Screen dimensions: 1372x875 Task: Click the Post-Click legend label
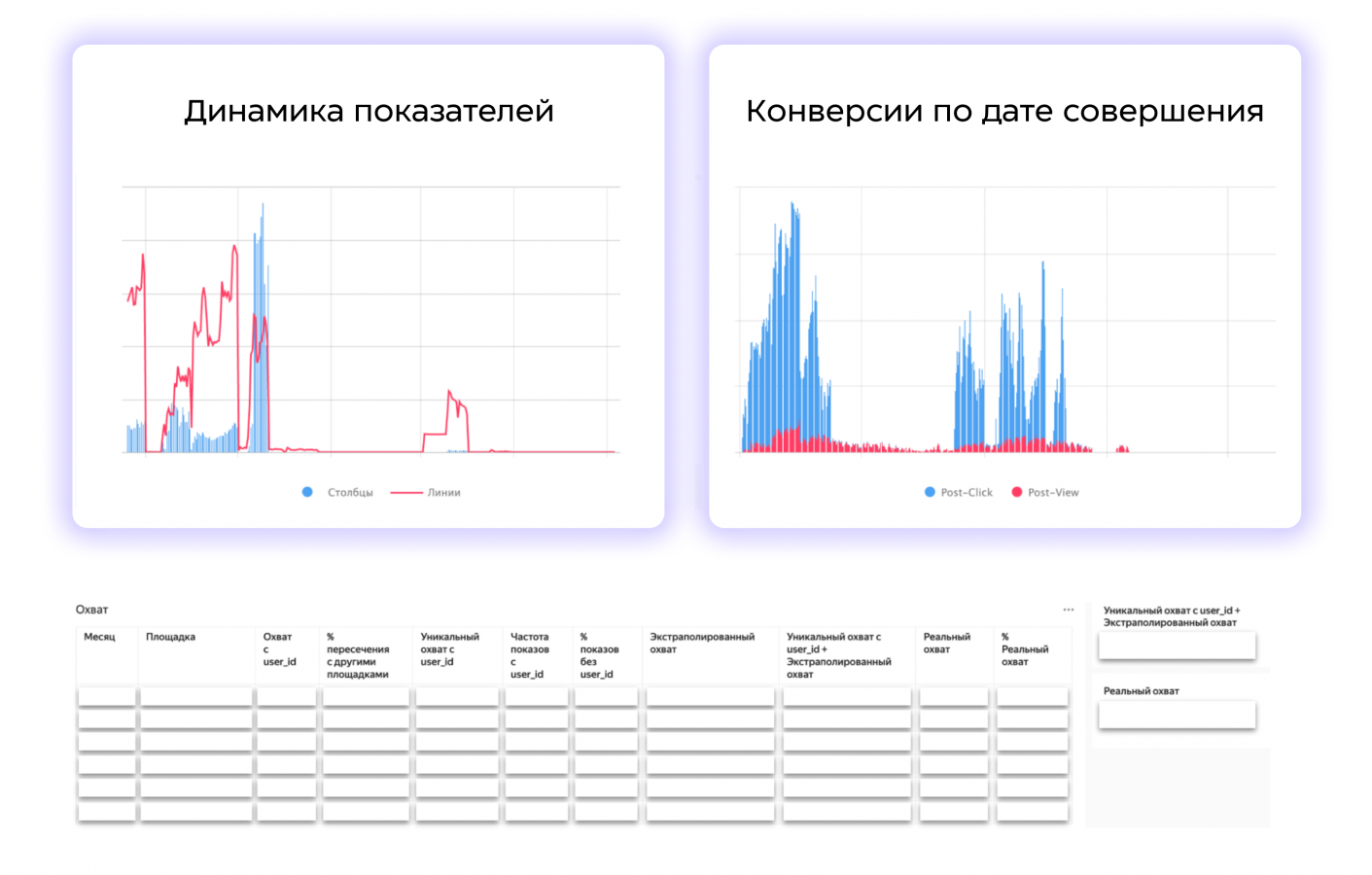click(967, 493)
